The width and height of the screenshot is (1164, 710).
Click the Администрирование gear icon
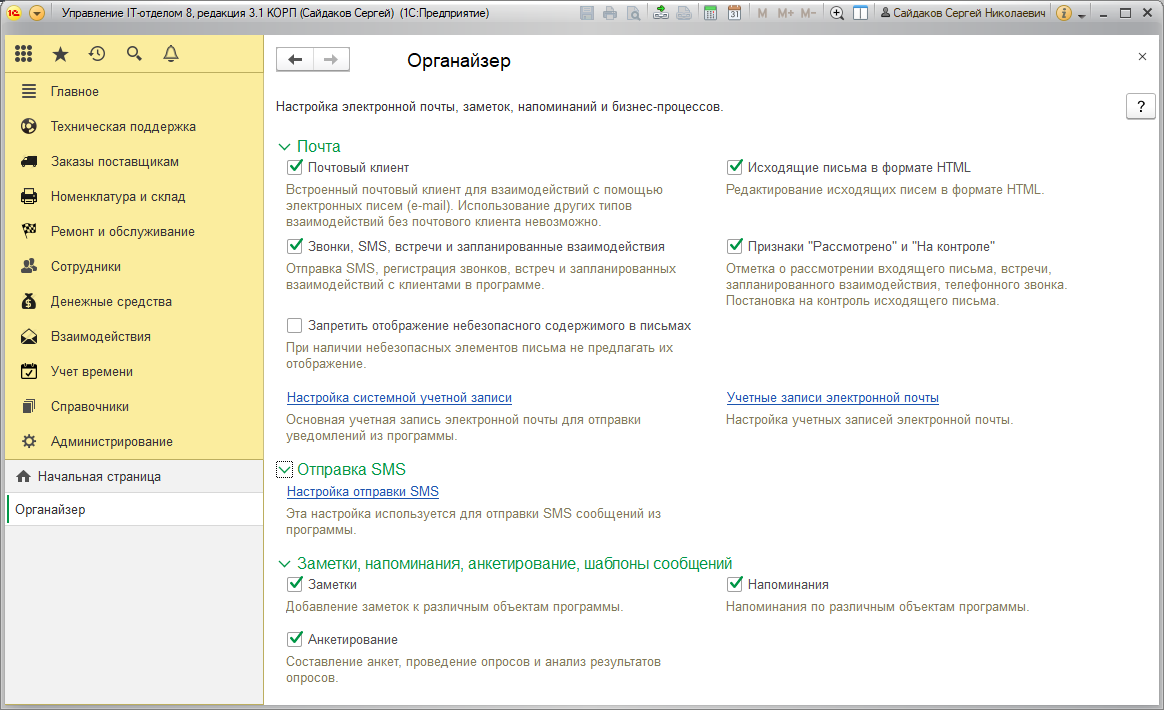click(29, 441)
